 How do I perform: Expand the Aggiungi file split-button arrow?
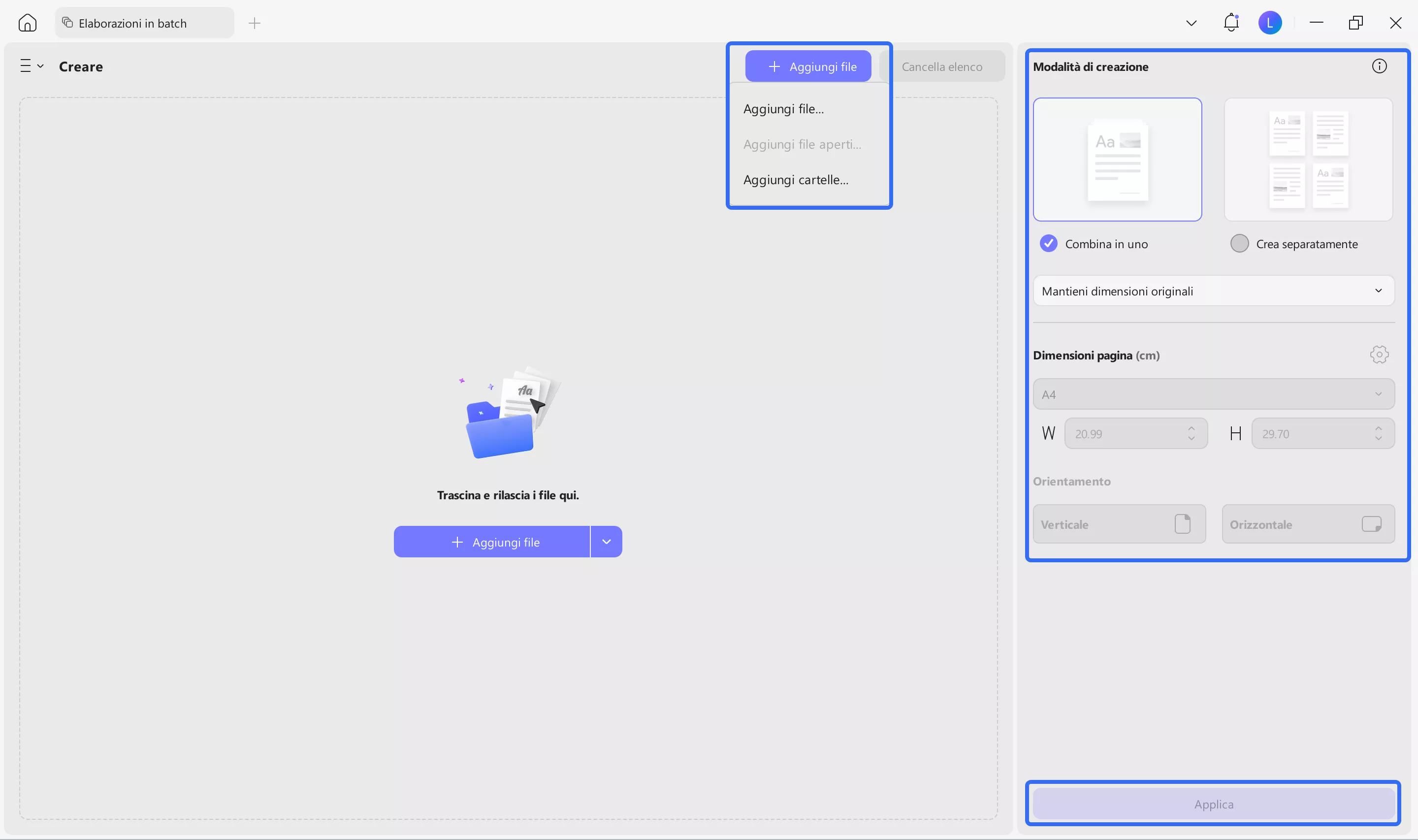point(606,541)
